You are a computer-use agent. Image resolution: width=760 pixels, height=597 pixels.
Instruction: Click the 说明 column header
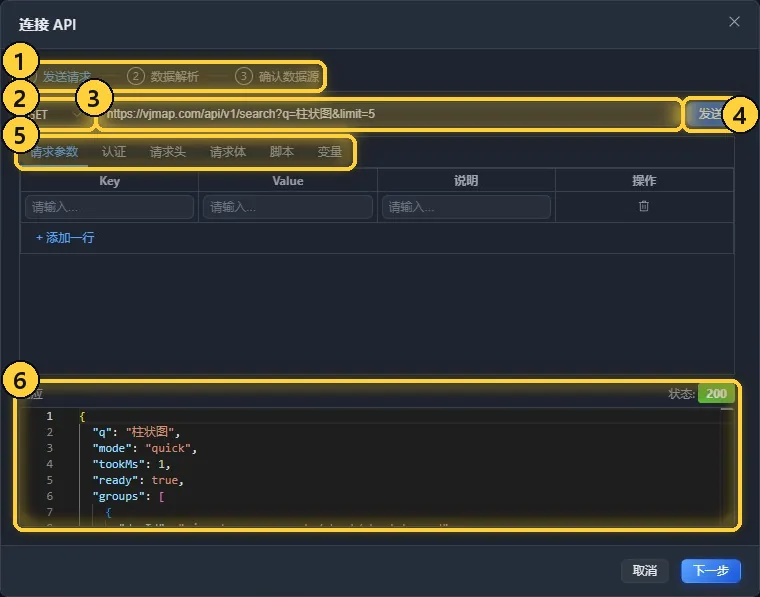[466, 181]
